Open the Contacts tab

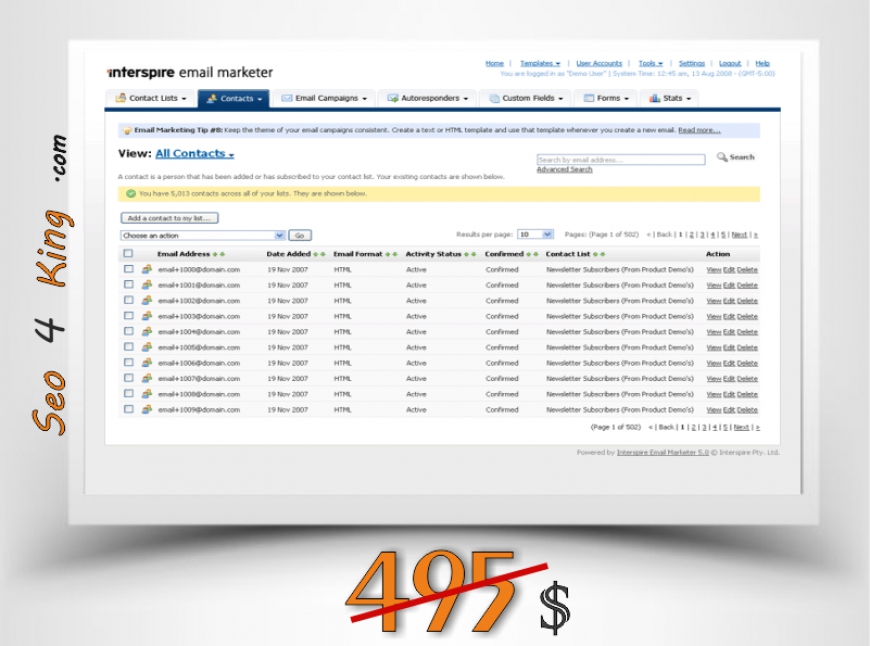pyautogui.click(x=234, y=98)
